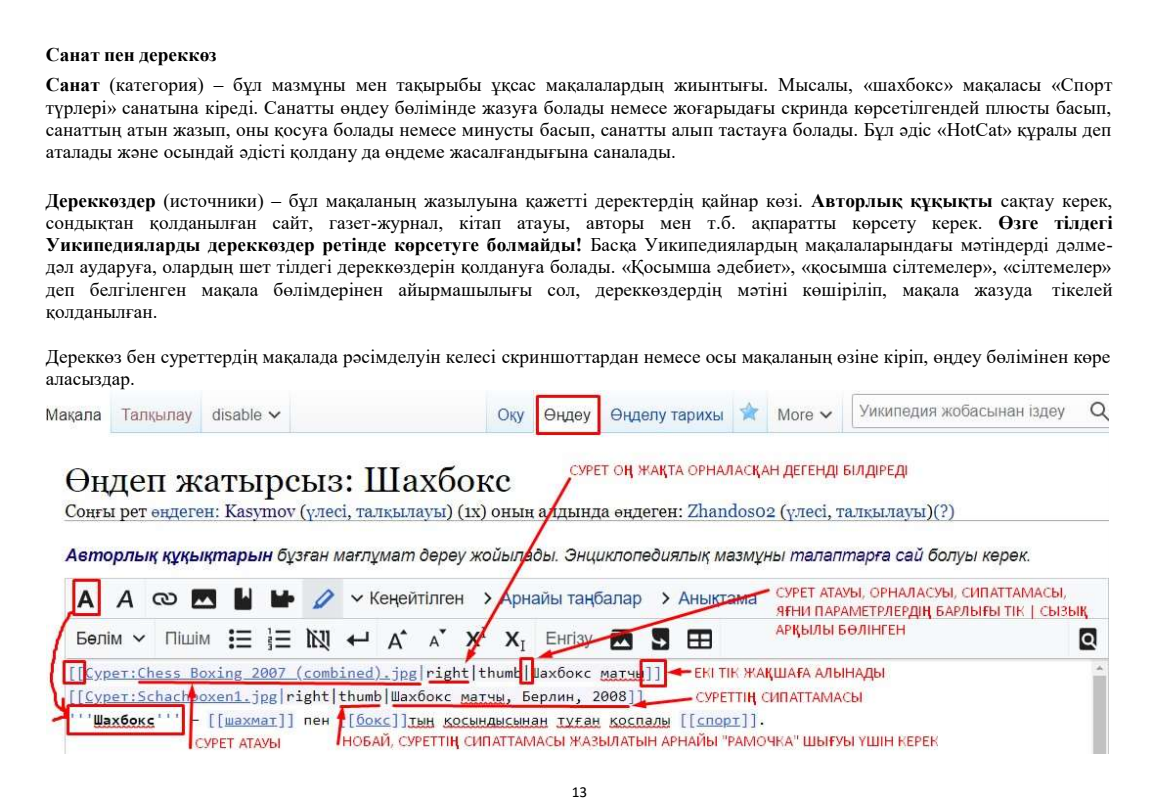Click the table insert icon
Image resolution: width=1158 pixels, height=811 pixels.
coord(699,638)
